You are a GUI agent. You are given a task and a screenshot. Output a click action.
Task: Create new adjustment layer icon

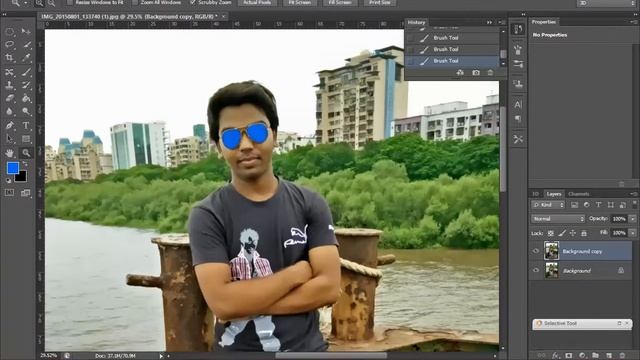582,356
